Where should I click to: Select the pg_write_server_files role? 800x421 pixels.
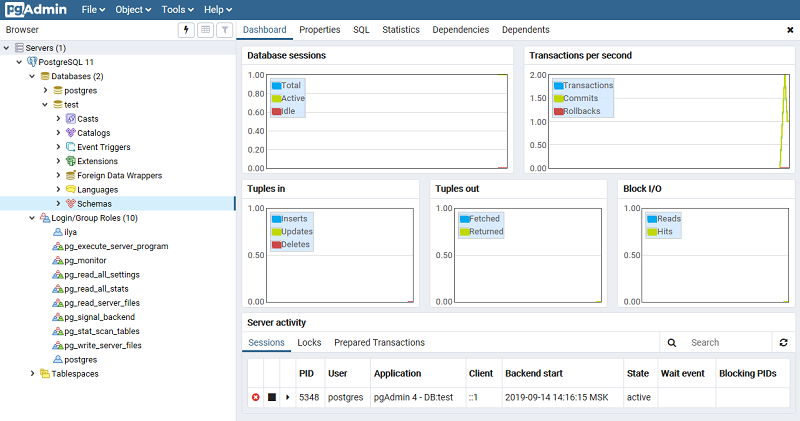103,345
